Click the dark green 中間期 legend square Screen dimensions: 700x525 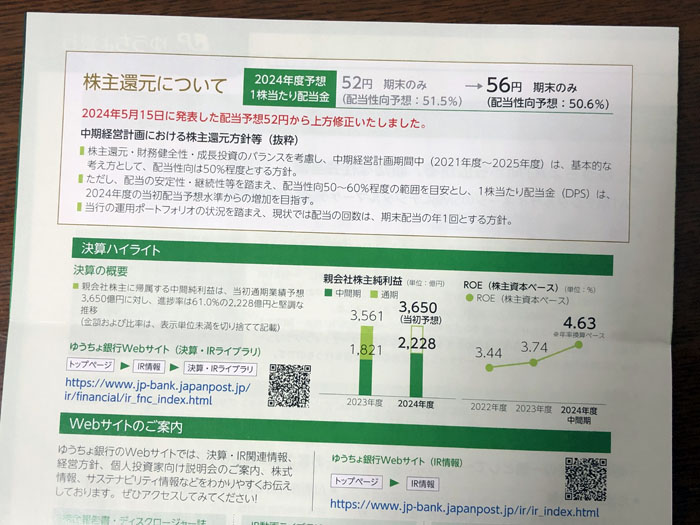coord(328,294)
